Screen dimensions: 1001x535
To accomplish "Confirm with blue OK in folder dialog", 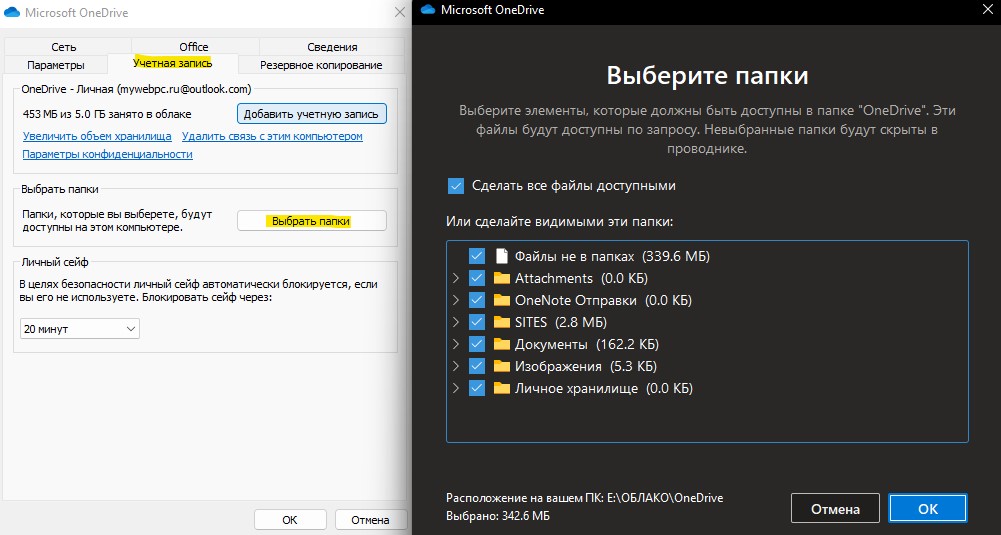I will [928, 509].
